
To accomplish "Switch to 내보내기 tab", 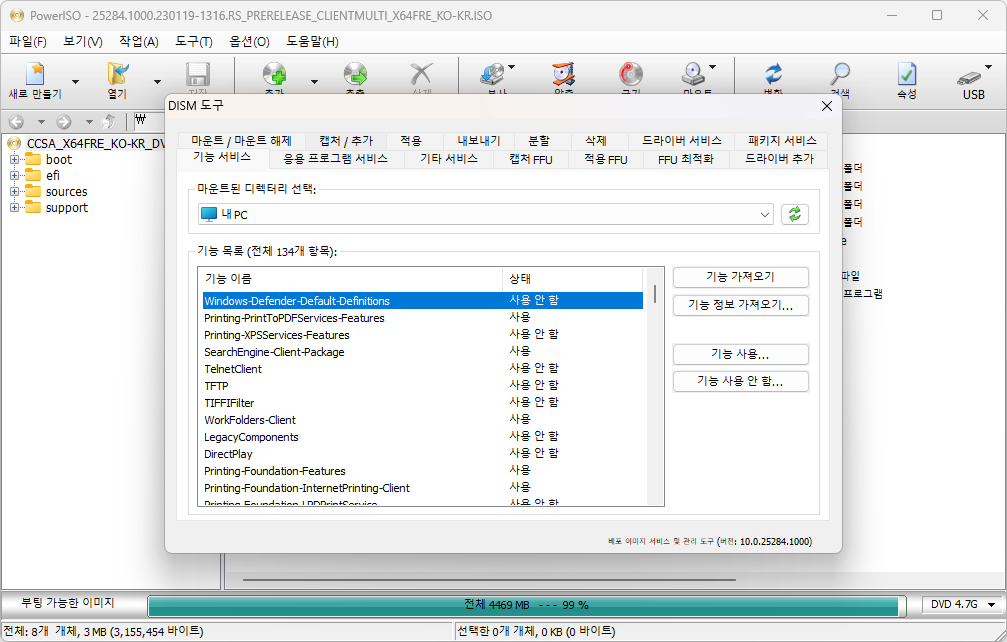I will tap(478, 141).
